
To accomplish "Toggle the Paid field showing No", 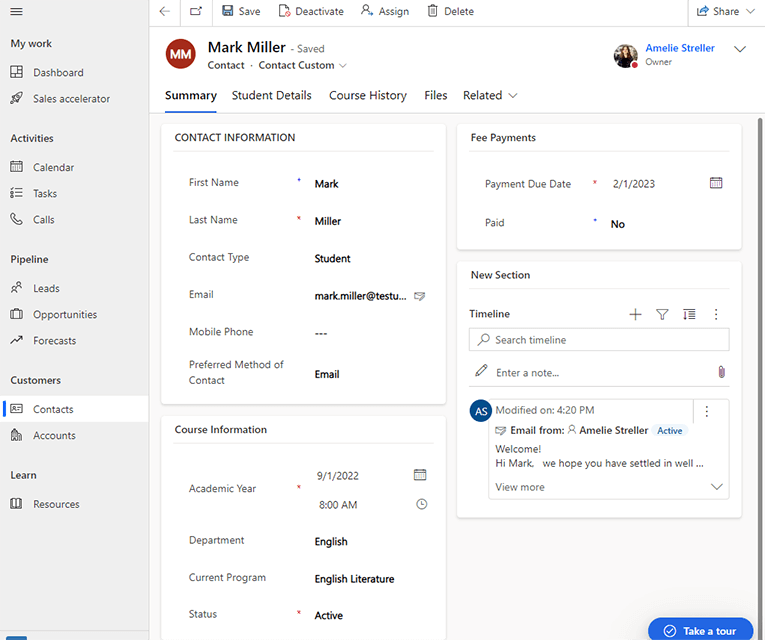I will 618,224.
